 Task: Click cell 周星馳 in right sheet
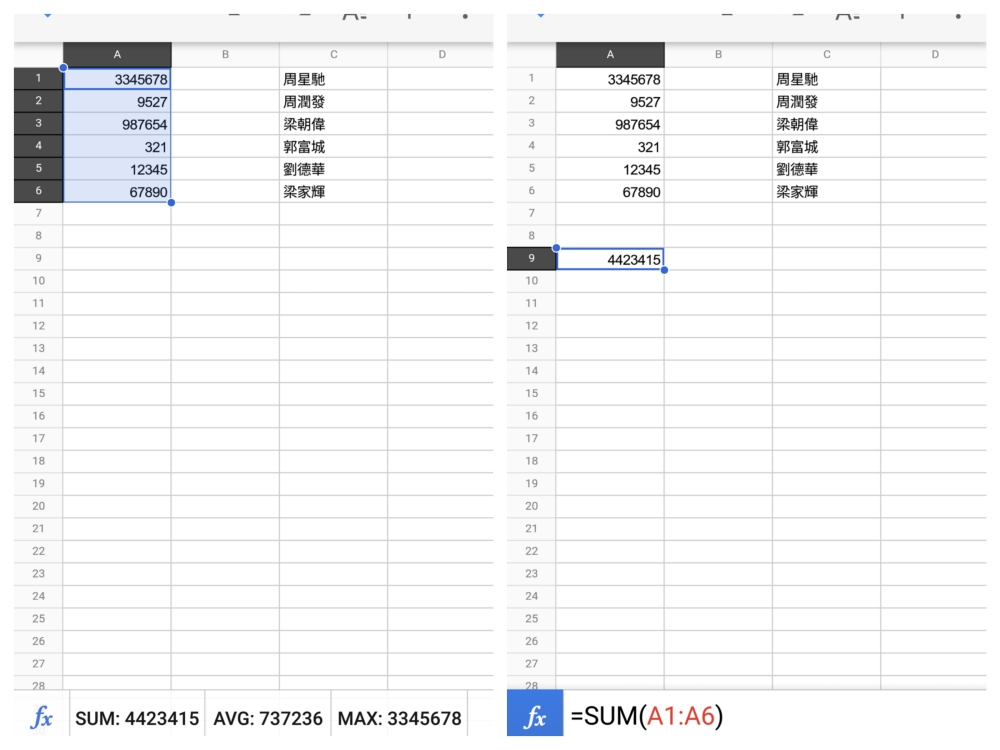[827, 79]
